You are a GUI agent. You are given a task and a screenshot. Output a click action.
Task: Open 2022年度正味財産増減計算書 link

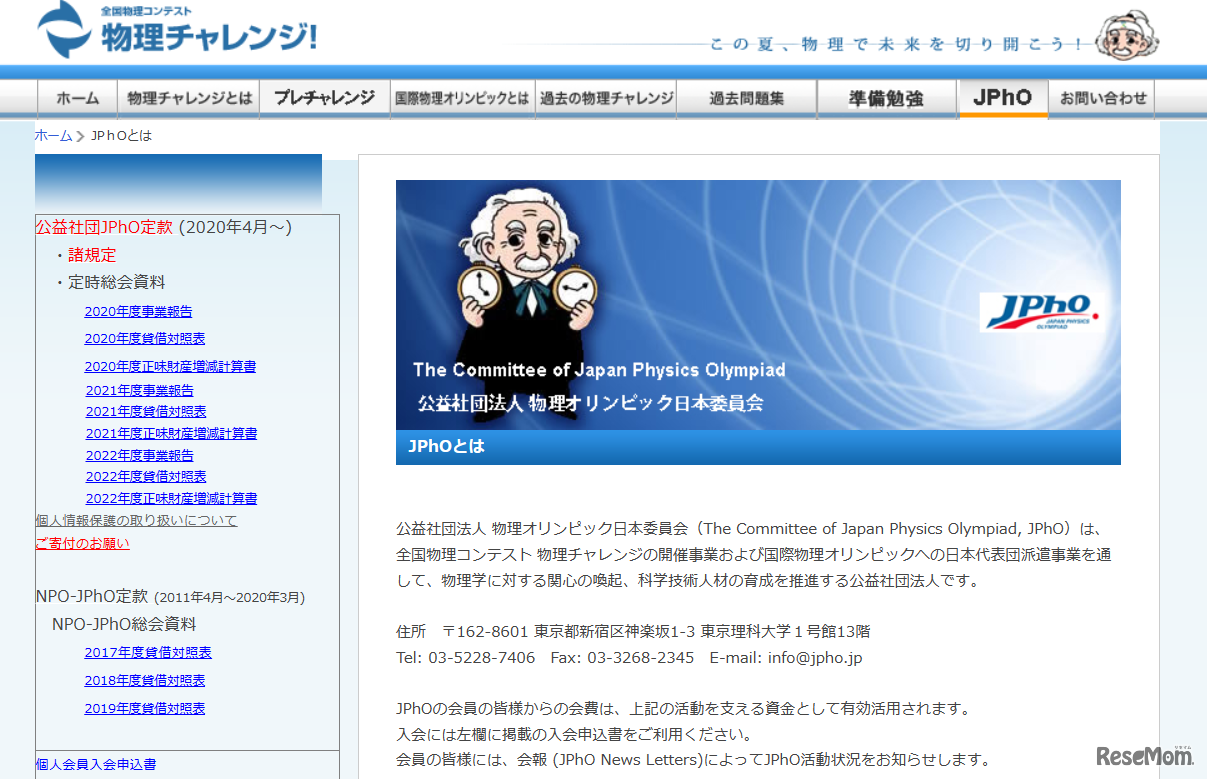click(x=171, y=498)
